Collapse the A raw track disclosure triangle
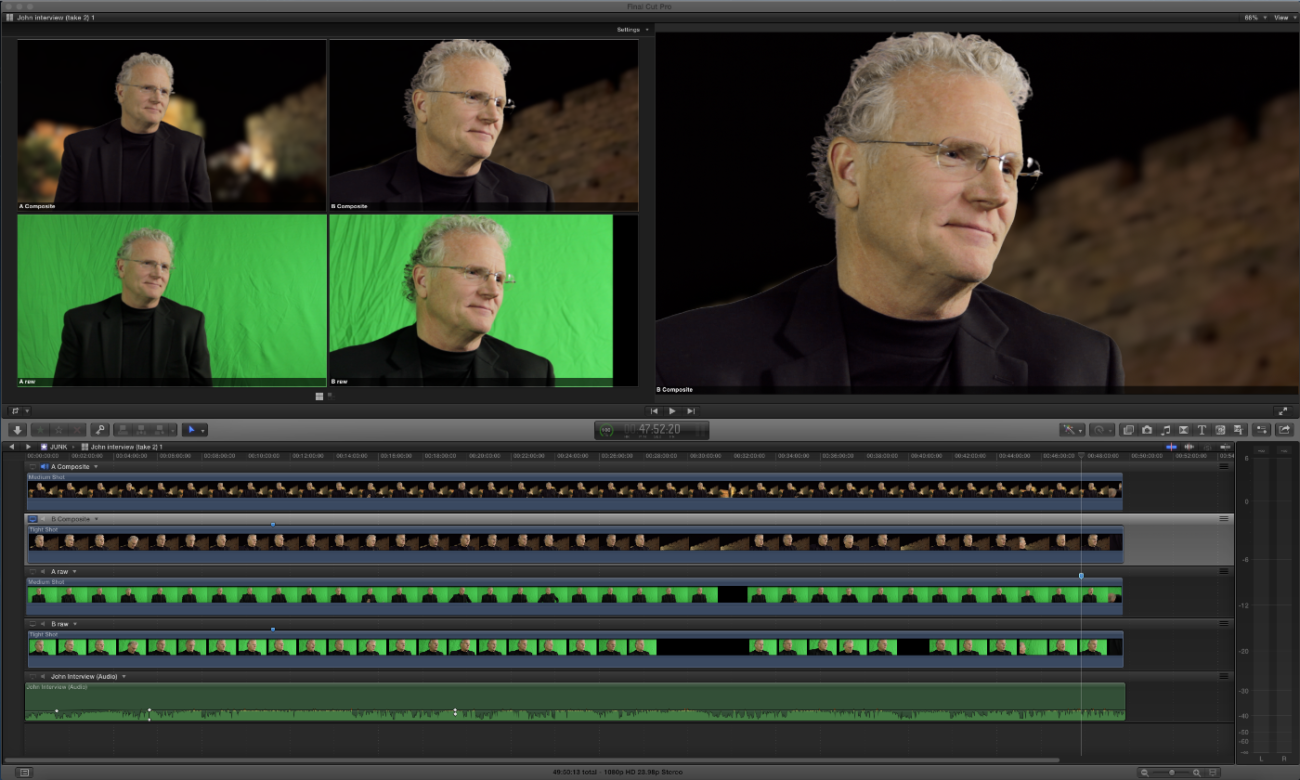 coord(75,572)
